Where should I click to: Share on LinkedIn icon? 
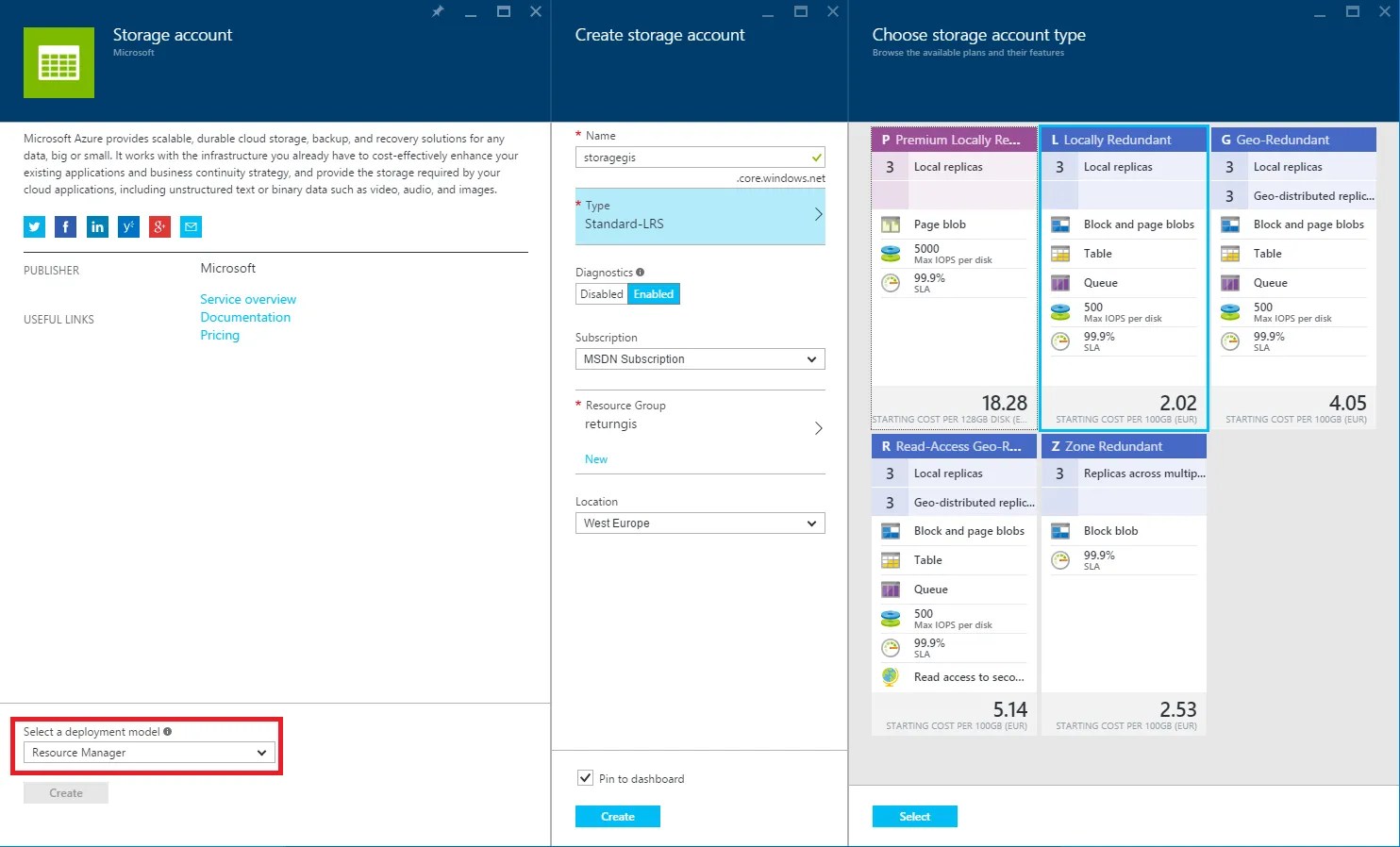click(97, 226)
